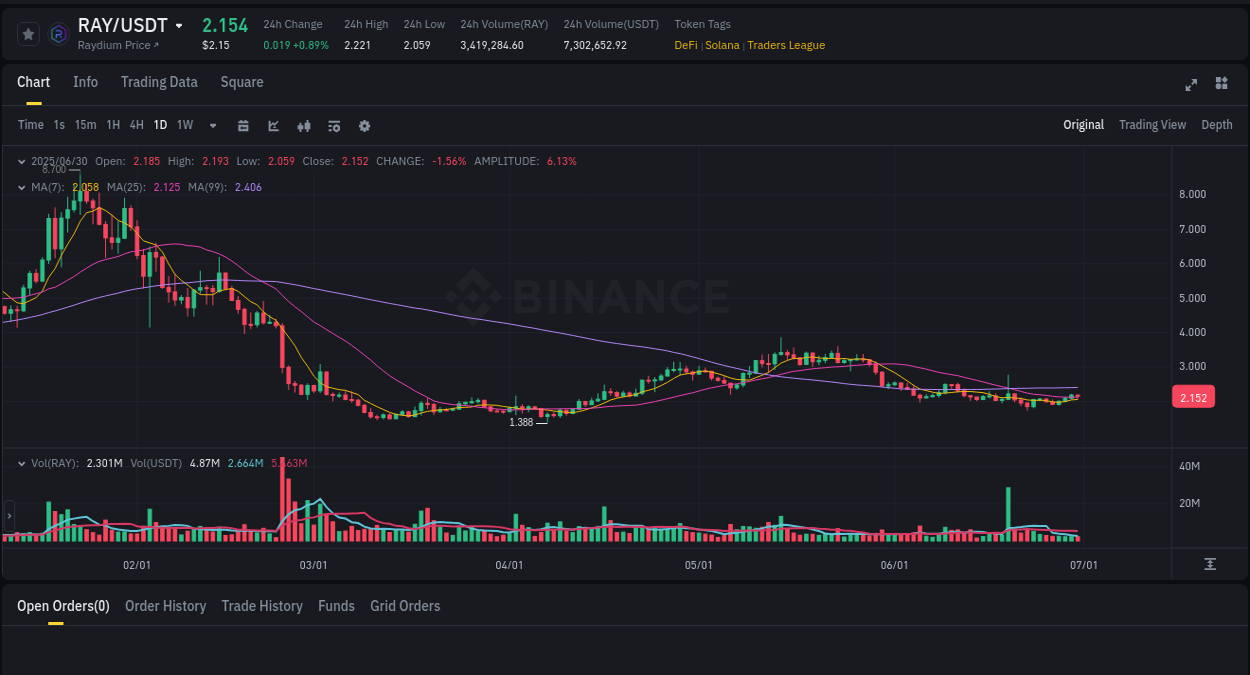The width and height of the screenshot is (1250, 675).
Task: Open the technical indicators icon
Action: (272, 125)
